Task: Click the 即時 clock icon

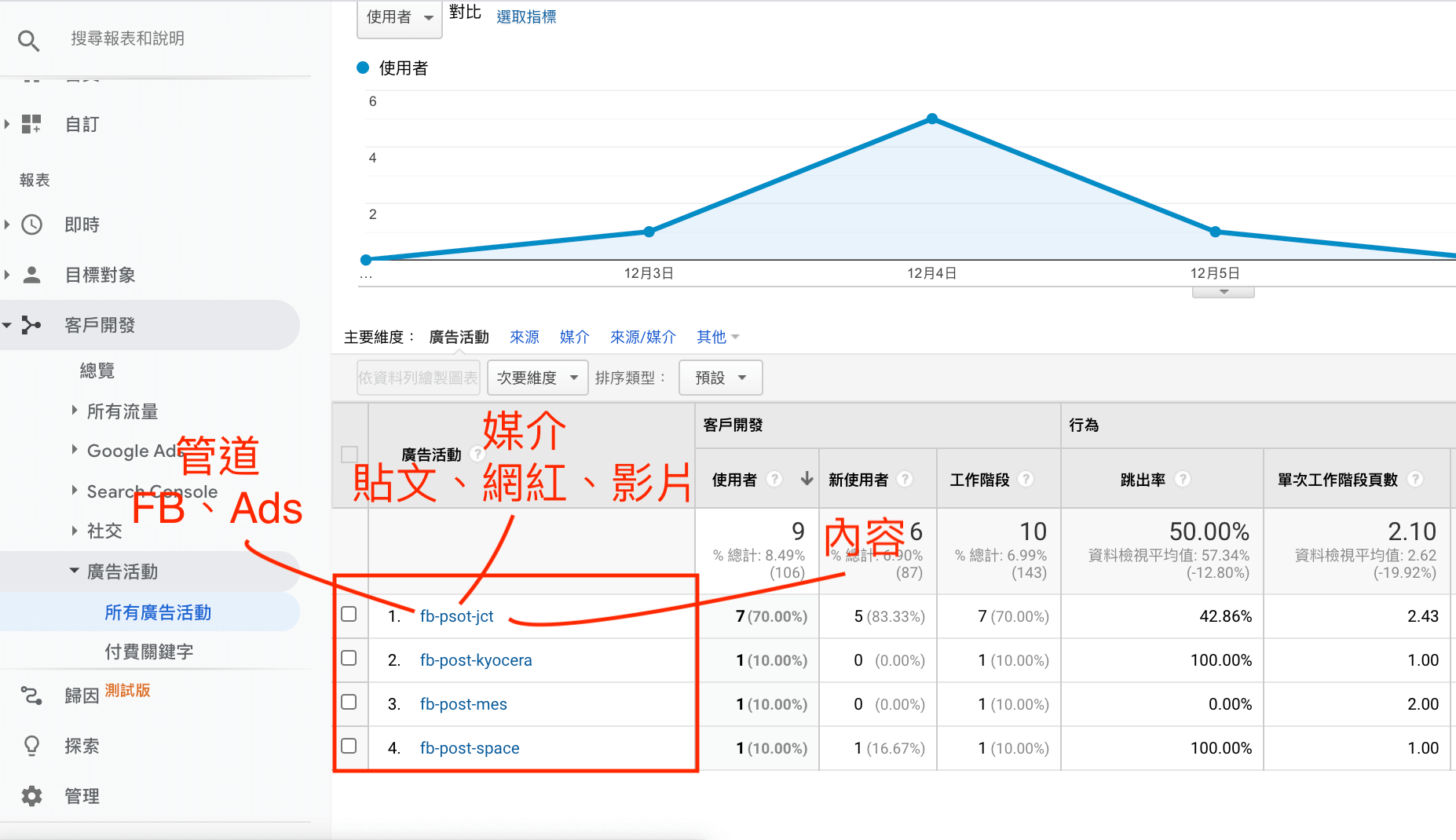Action: [x=31, y=225]
